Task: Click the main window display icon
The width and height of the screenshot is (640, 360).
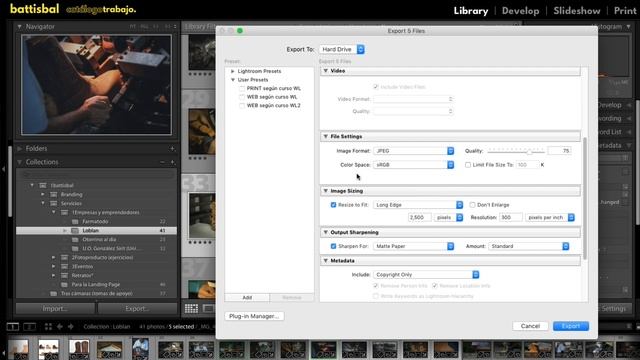Action: click(x=13, y=327)
